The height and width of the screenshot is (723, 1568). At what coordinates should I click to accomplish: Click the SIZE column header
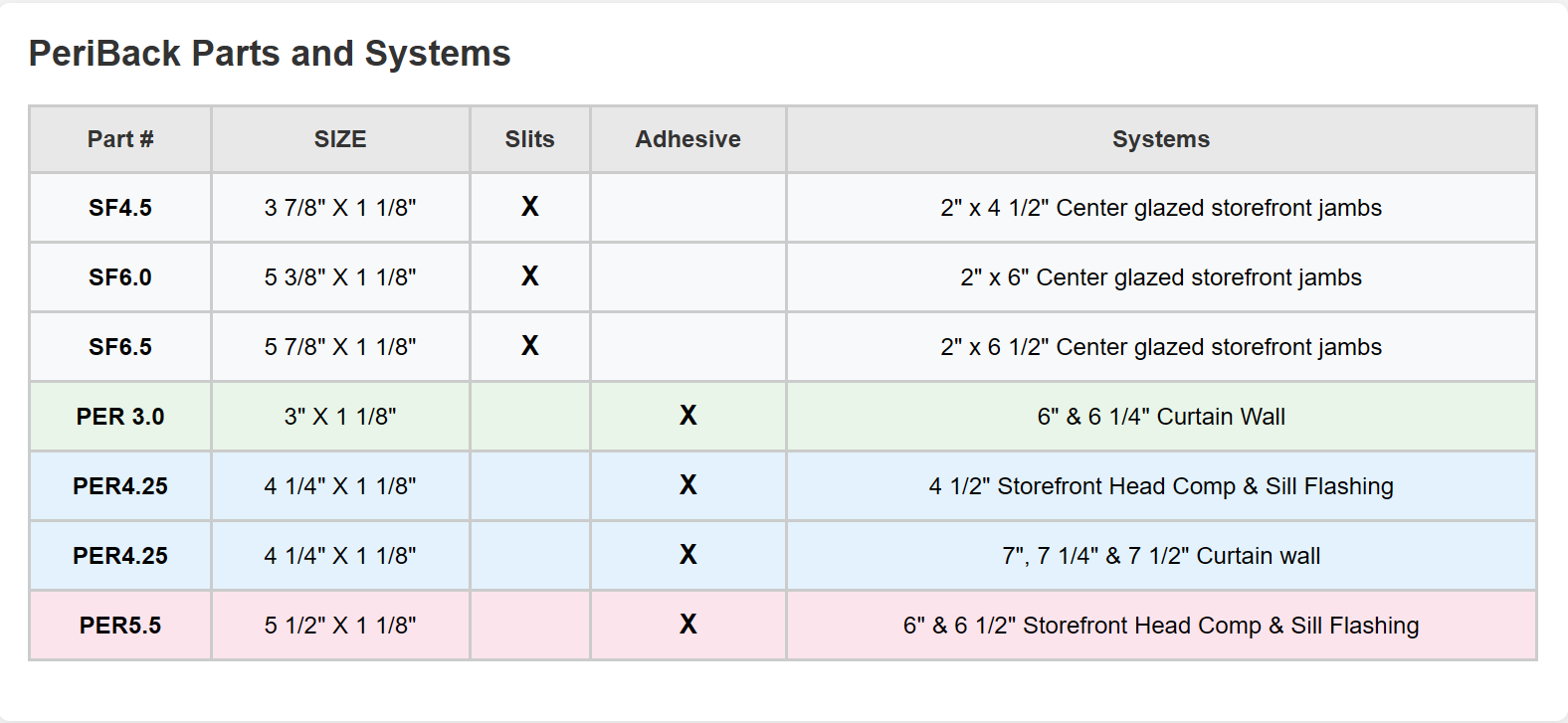340,139
